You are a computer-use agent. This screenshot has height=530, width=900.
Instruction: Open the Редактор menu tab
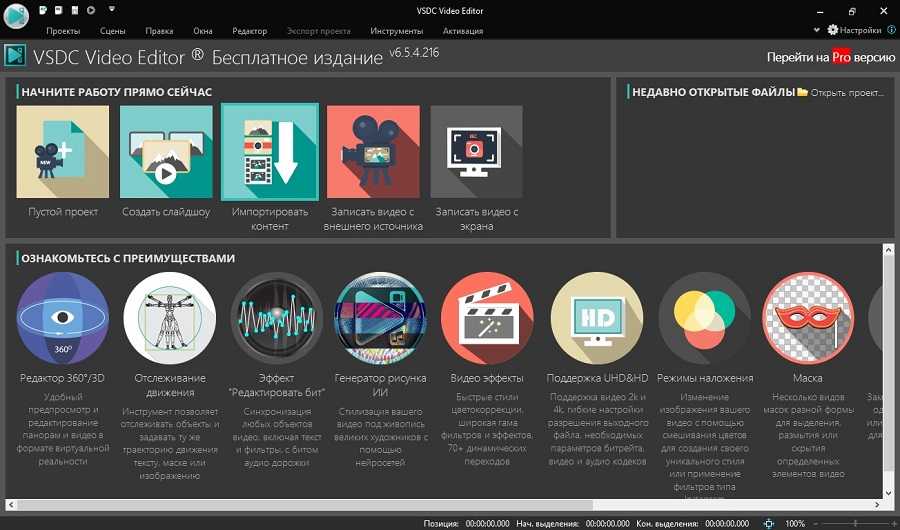(x=249, y=31)
